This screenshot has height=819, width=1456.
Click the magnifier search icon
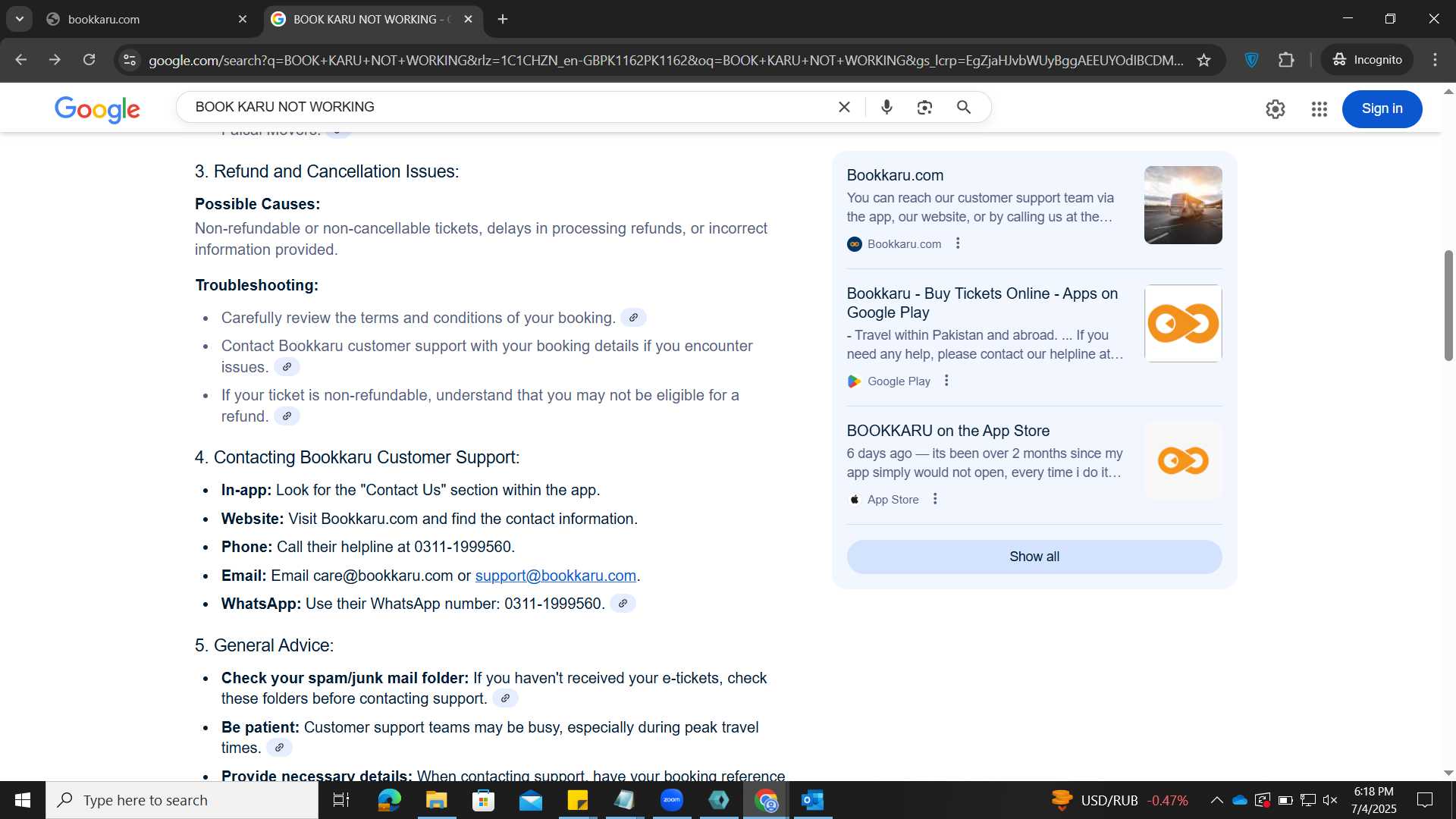(x=964, y=108)
